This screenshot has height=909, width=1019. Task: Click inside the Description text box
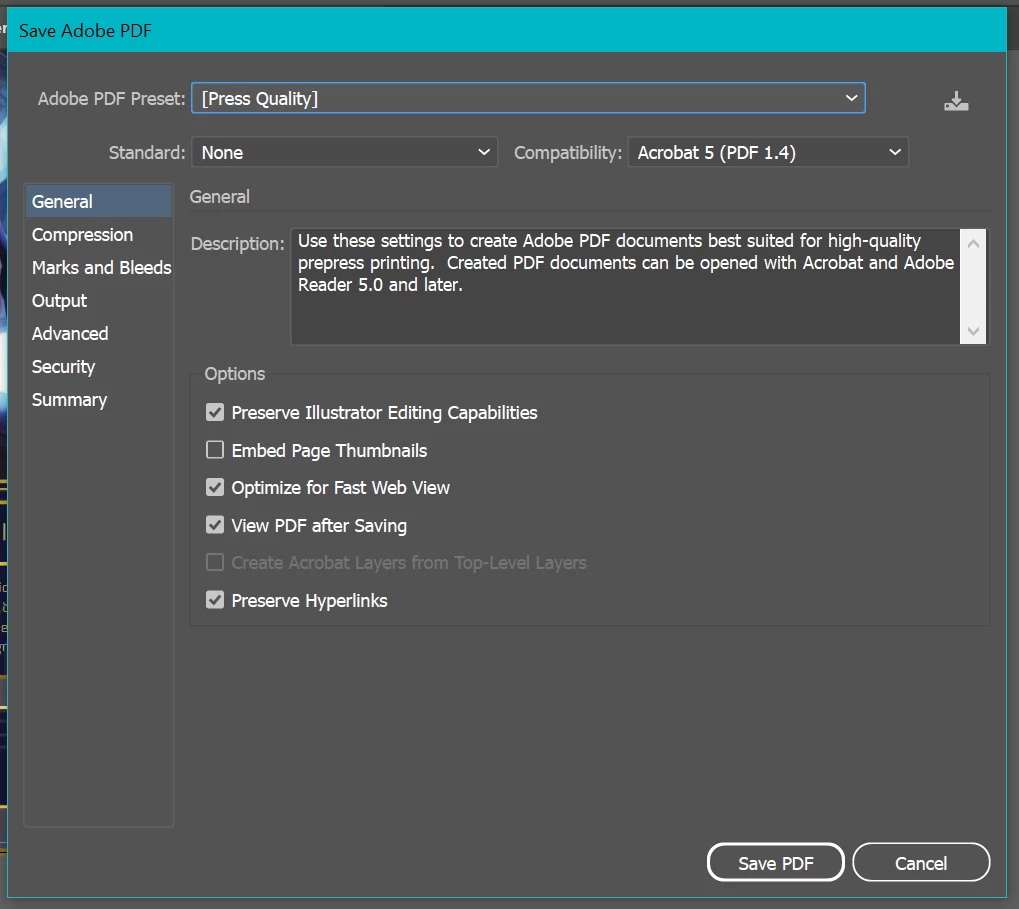point(625,287)
